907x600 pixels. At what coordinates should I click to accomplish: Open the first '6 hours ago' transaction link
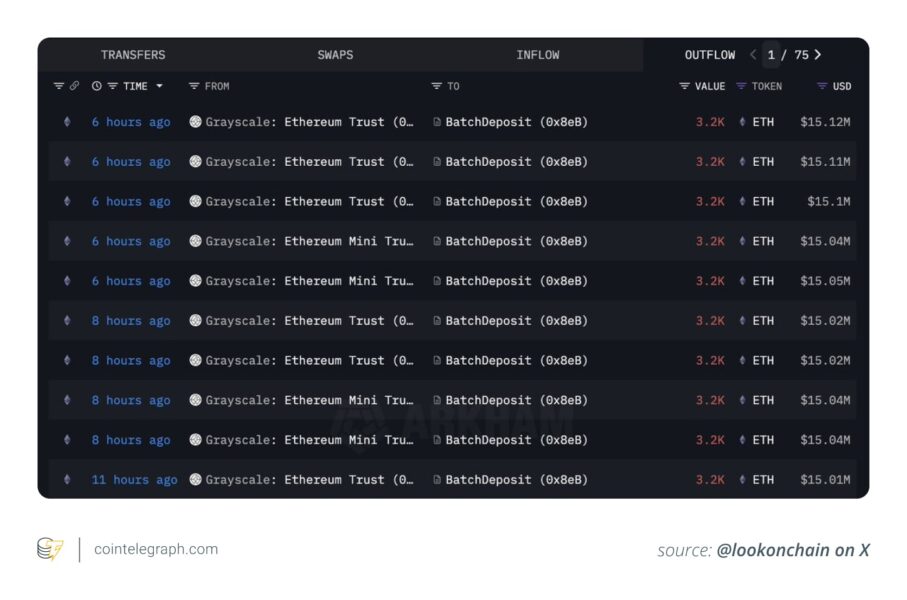[x=131, y=122]
